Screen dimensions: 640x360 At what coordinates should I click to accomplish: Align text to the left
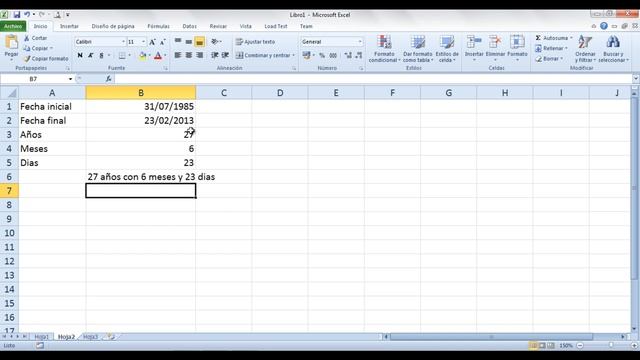[x=178, y=55]
